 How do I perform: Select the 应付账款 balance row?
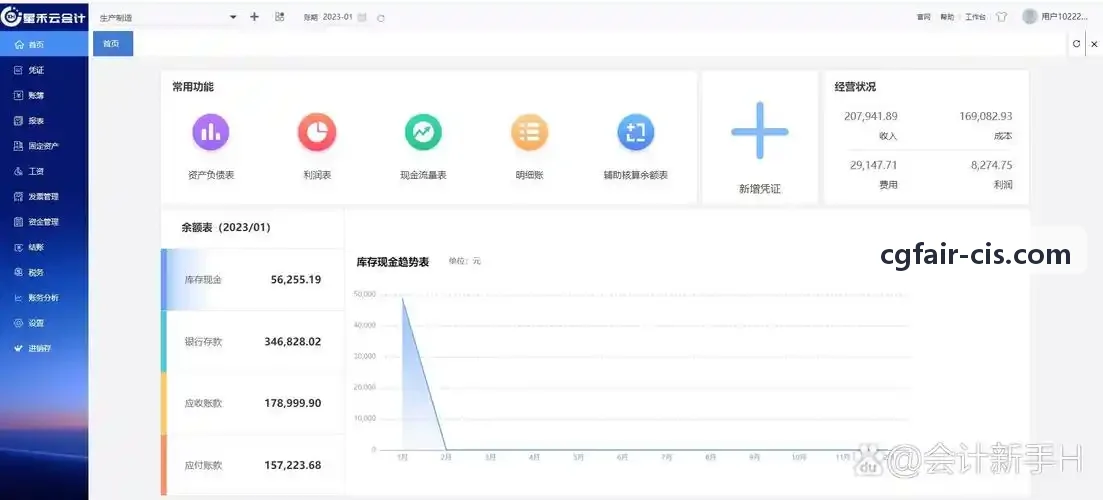coord(253,465)
